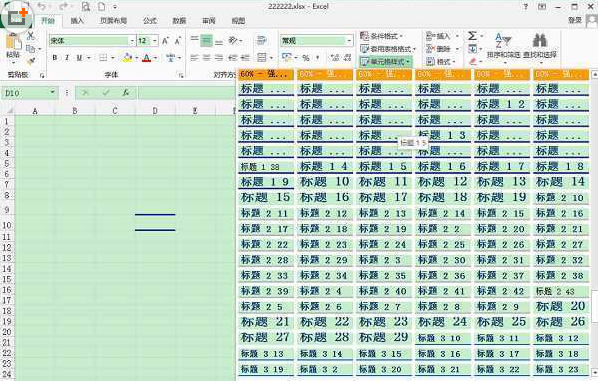
Task: Open the Font dialog launcher (字体 group)
Action: 181,76
